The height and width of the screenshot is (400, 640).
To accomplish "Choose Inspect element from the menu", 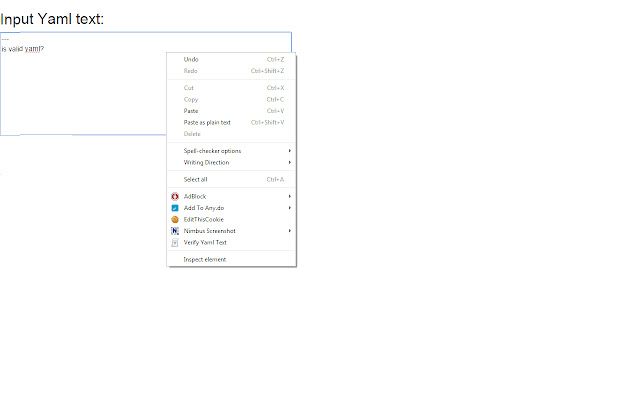I will coord(231,260).
